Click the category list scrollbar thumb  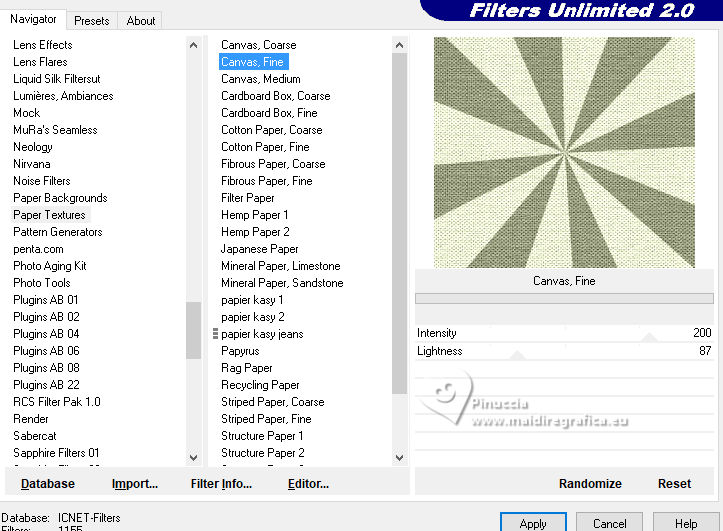(193, 330)
